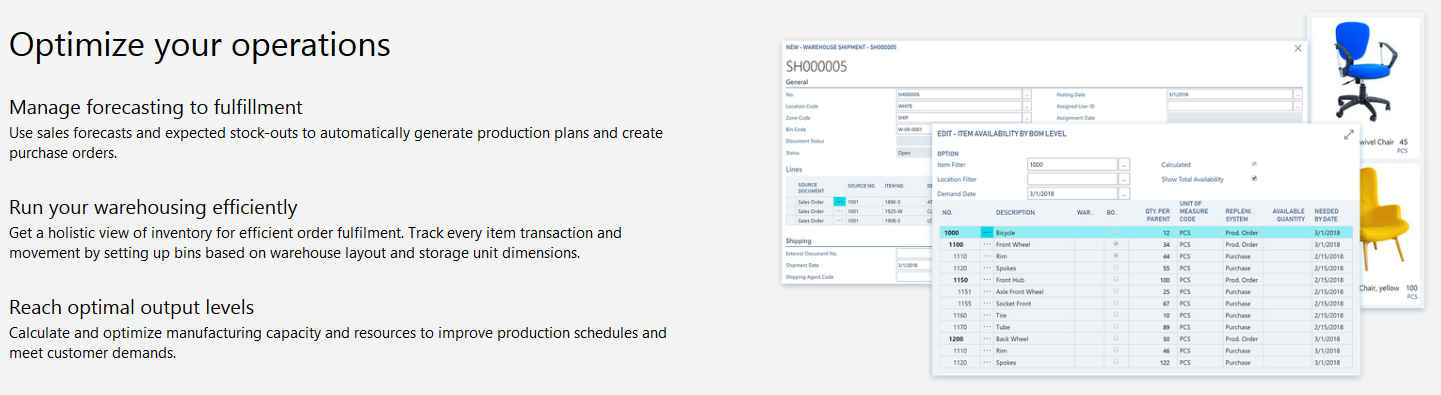Open the lookup button next to Location Filter

[x=1123, y=179]
